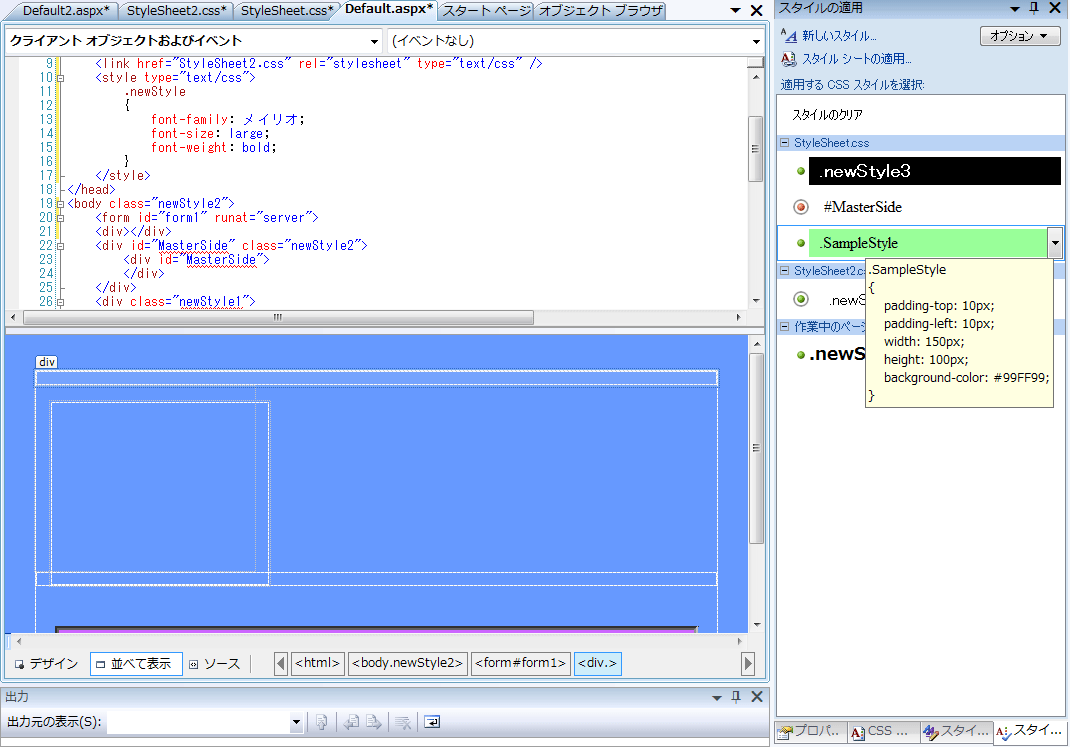This screenshot has height=747, width=1070.
Task: Open the document tab list dropdown arrow
Action: pyautogui.click(x=735, y=10)
